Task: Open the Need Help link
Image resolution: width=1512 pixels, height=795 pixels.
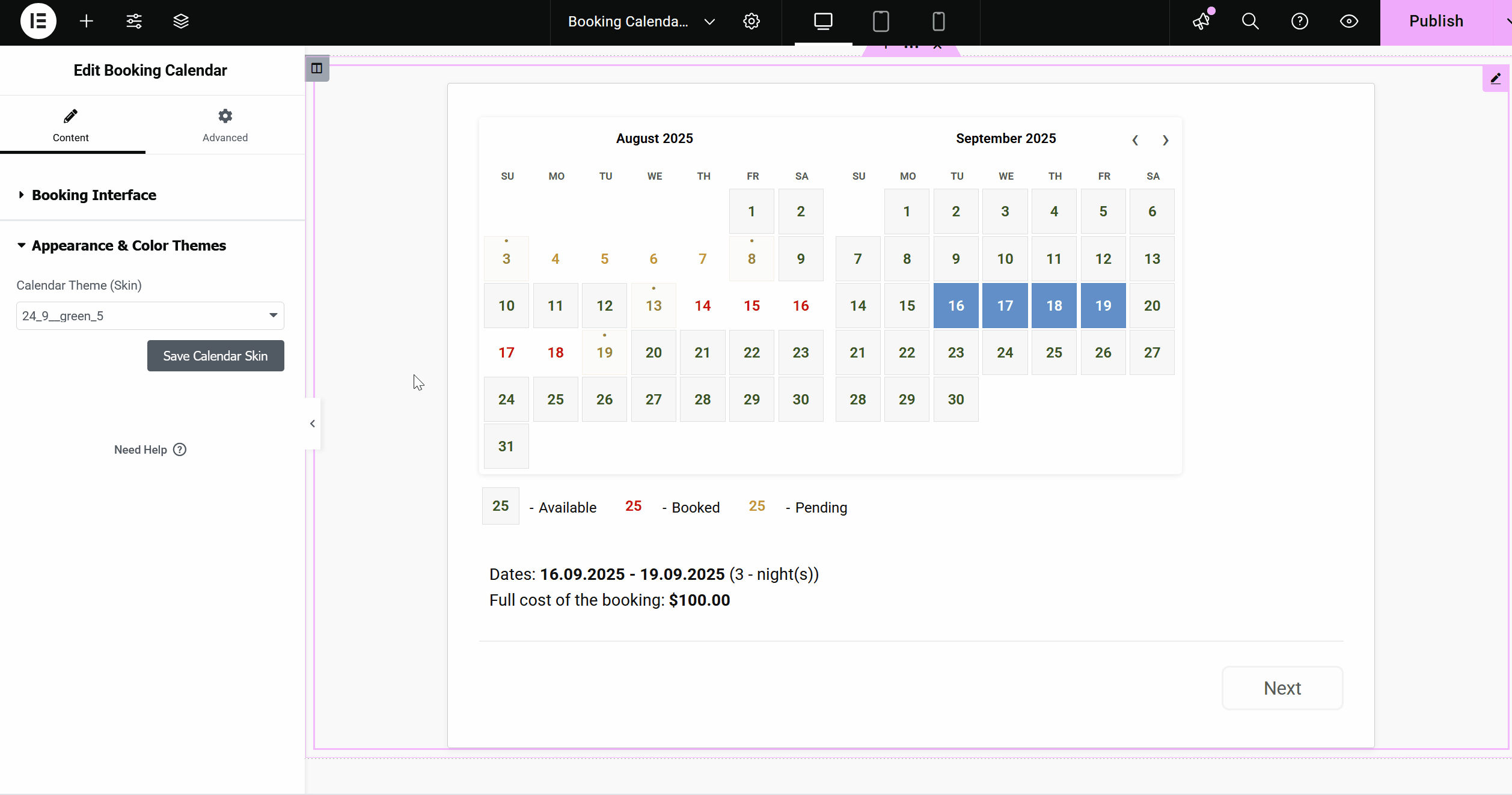Action: [150, 449]
